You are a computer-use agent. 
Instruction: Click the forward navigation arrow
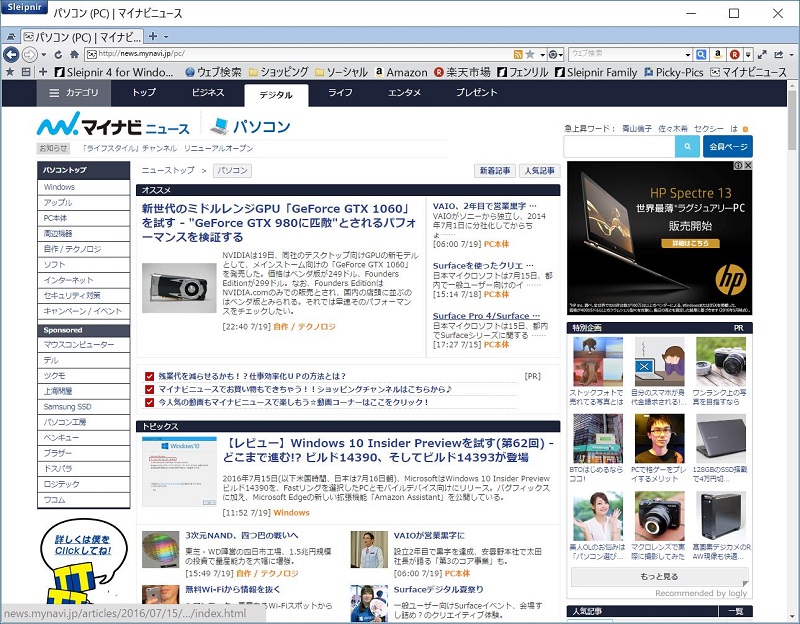click(30, 54)
